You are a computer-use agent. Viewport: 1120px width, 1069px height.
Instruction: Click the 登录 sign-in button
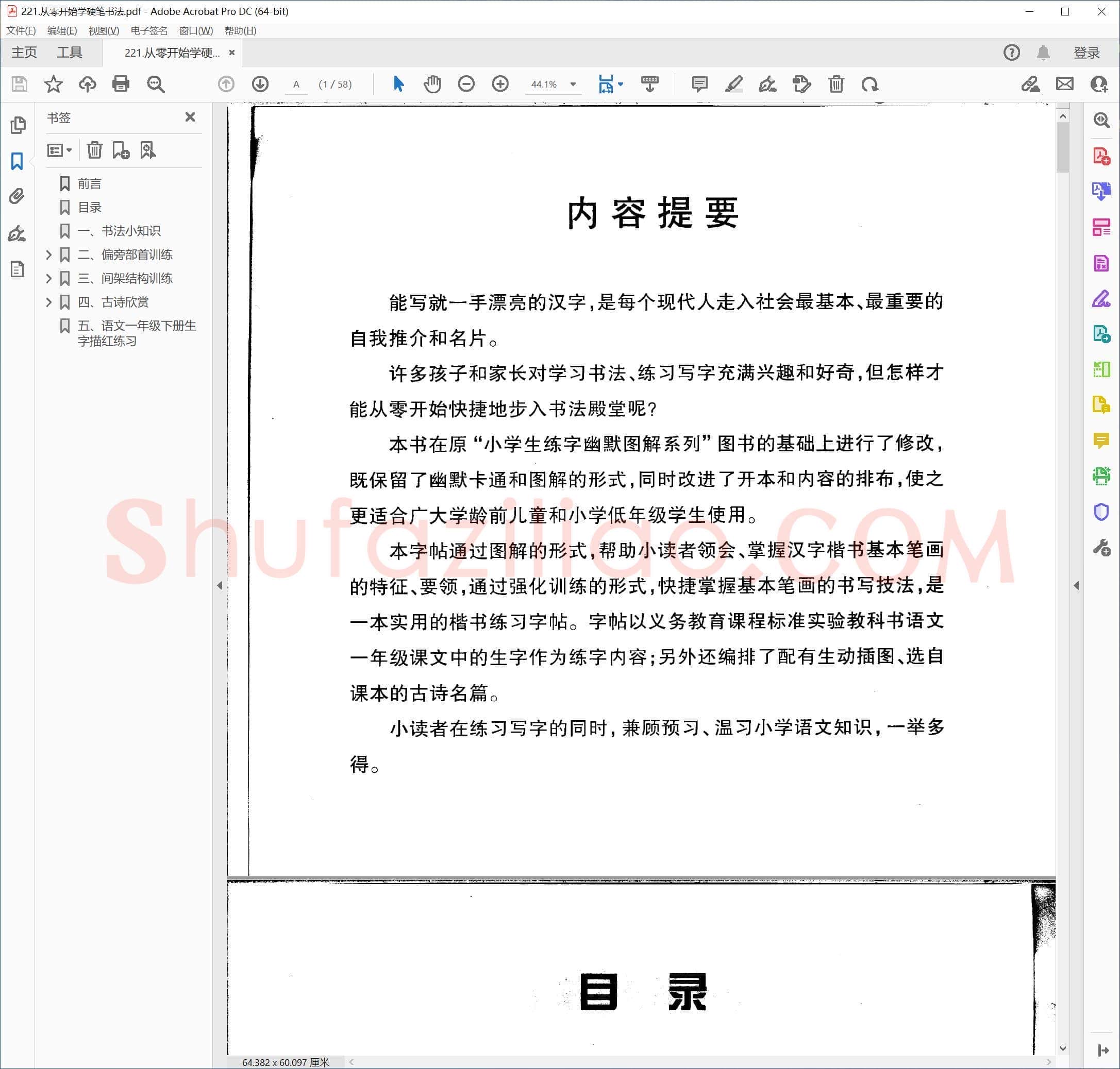1086,53
